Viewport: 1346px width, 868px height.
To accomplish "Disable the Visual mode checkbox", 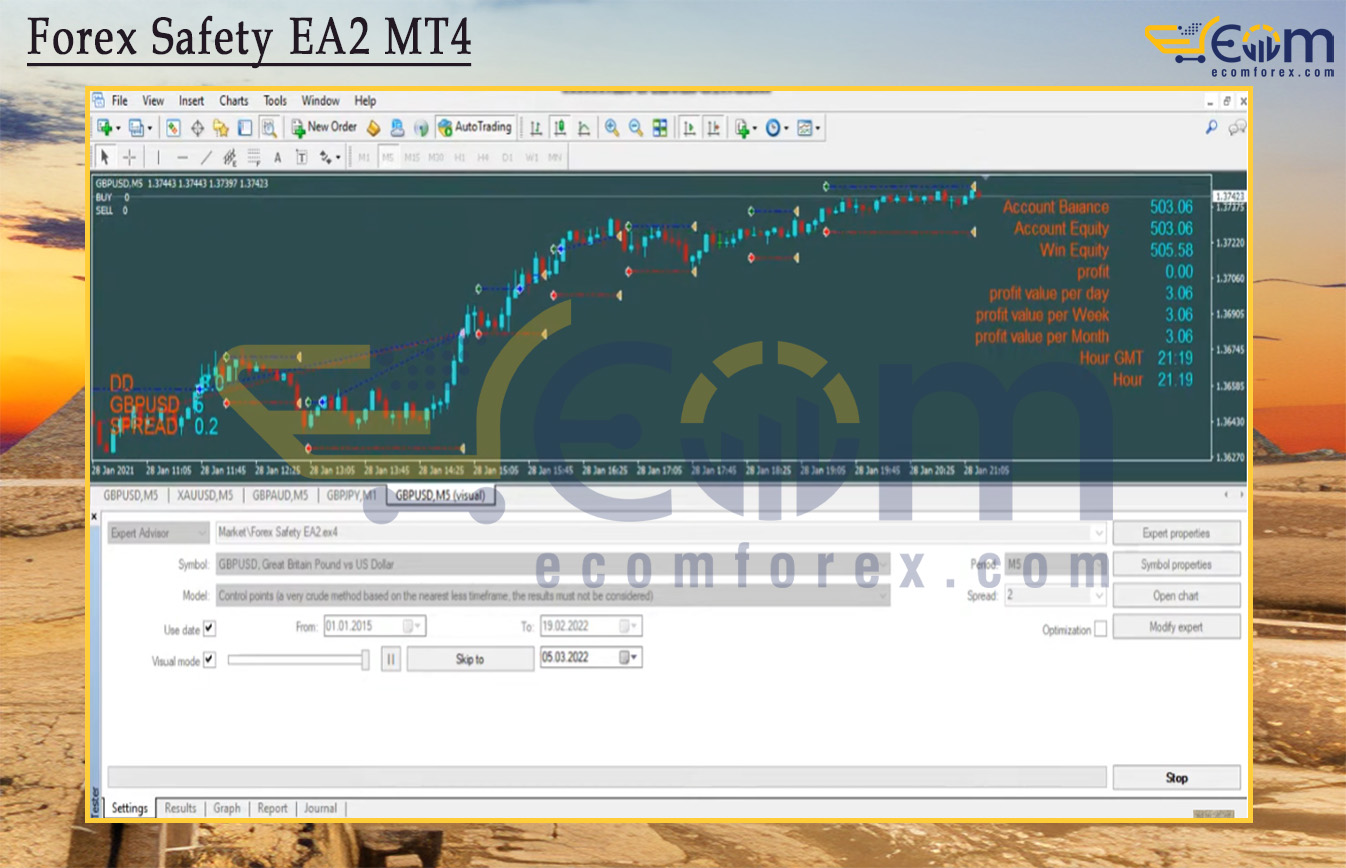I will [x=209, y=660].
